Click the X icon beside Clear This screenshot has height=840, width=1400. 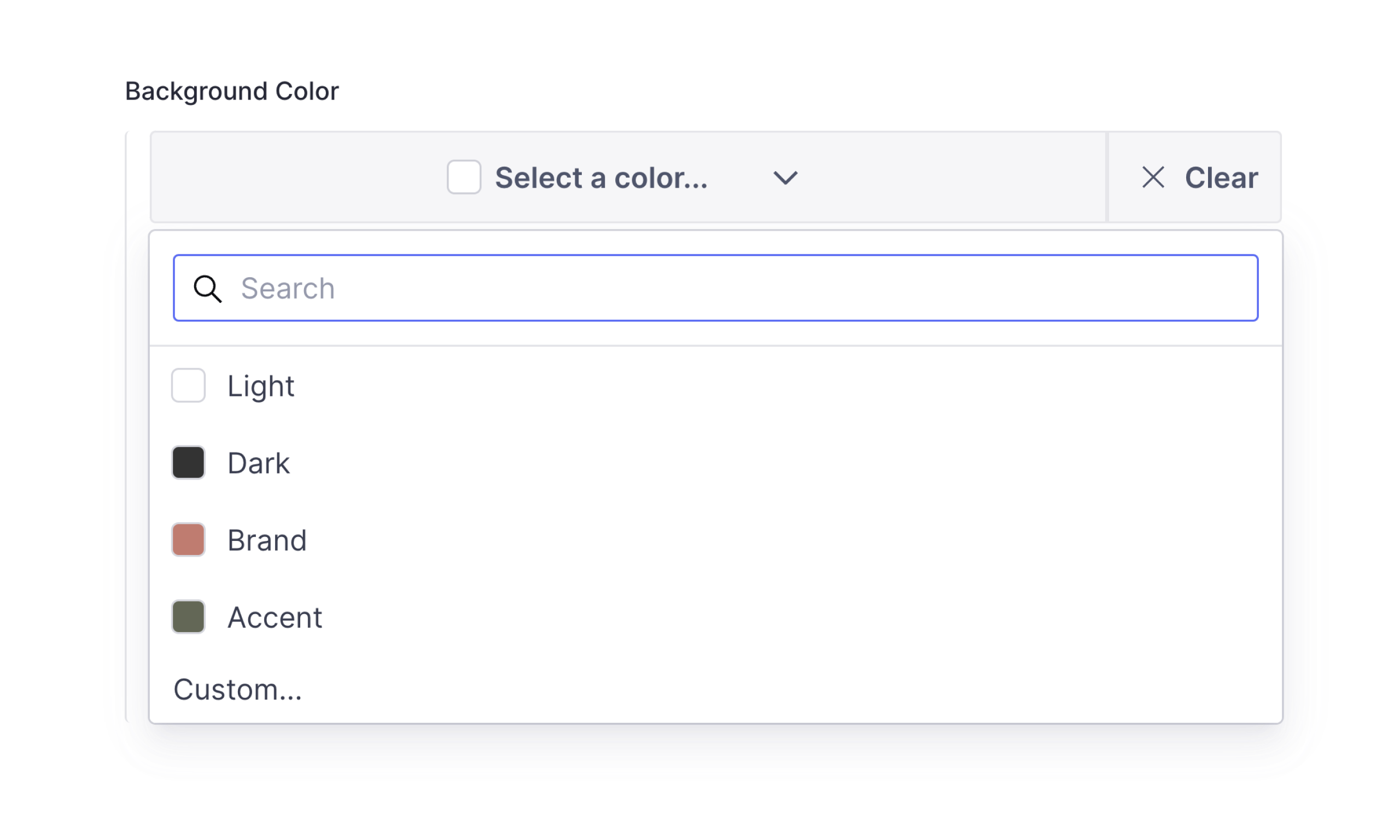click(1152, 177)
